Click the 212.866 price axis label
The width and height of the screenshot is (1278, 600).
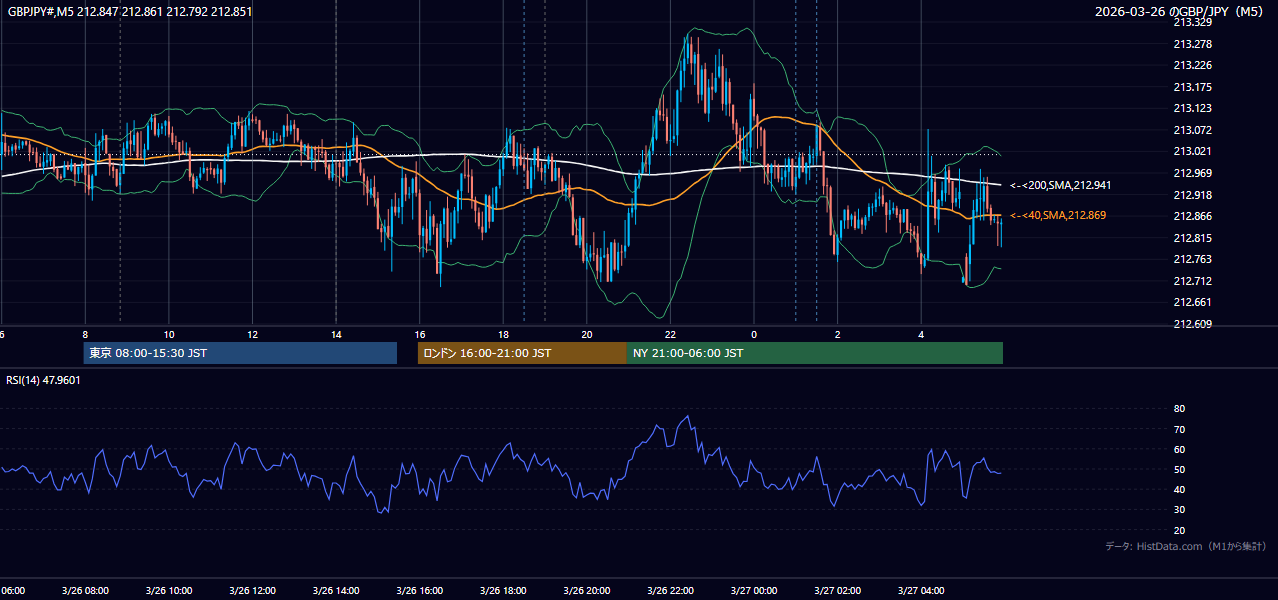pos(1192,216)
